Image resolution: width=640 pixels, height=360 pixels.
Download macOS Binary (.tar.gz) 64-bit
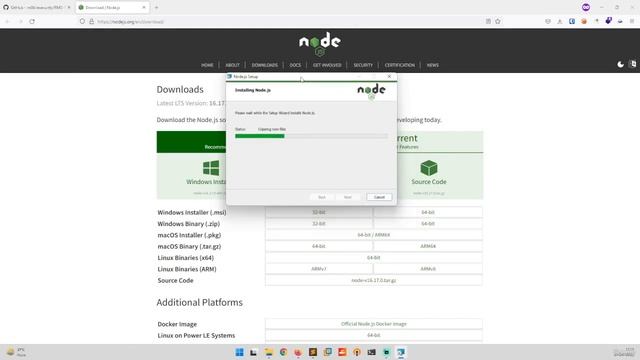(x=319, y=247)
